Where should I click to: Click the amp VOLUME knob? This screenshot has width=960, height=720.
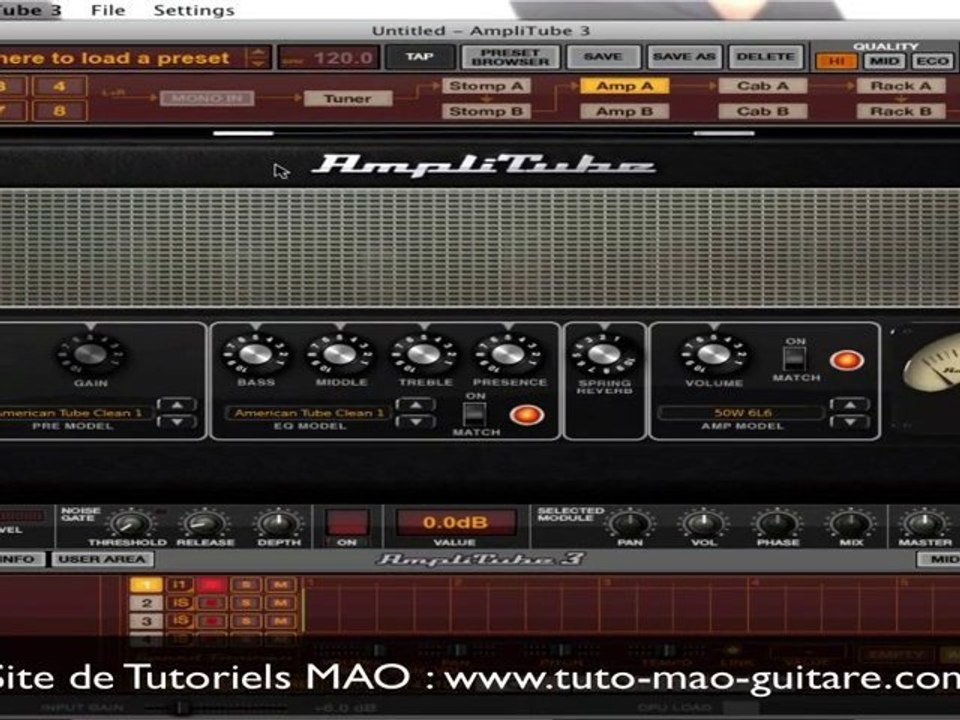pos(714,354)
